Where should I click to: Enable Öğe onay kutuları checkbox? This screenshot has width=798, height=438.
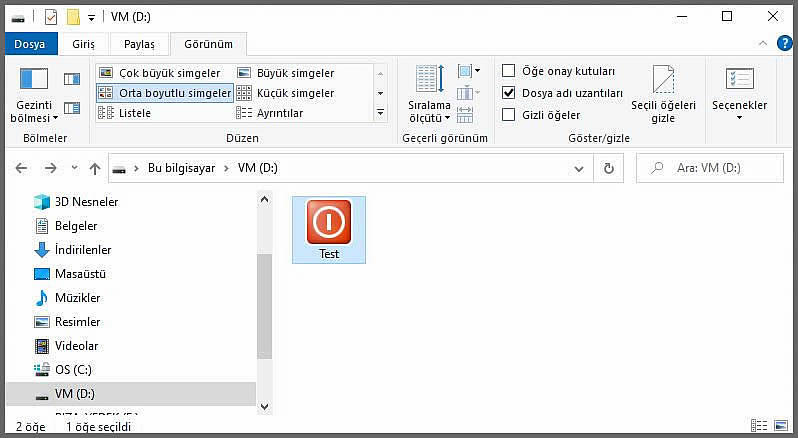[x=508, y=71]
